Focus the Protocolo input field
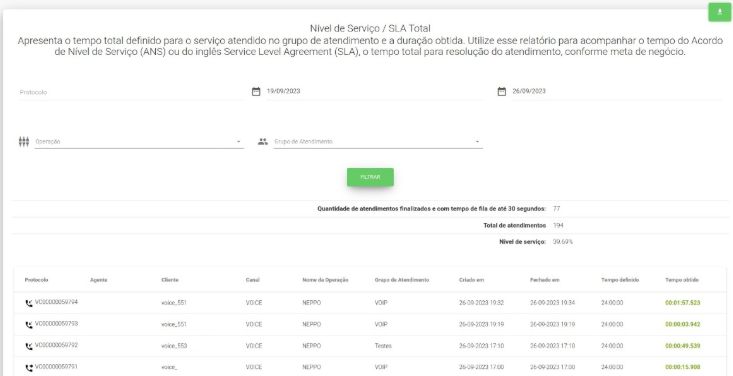Image resolution: width=733 pixels, height=376 pixels. [x=131, y=93]
